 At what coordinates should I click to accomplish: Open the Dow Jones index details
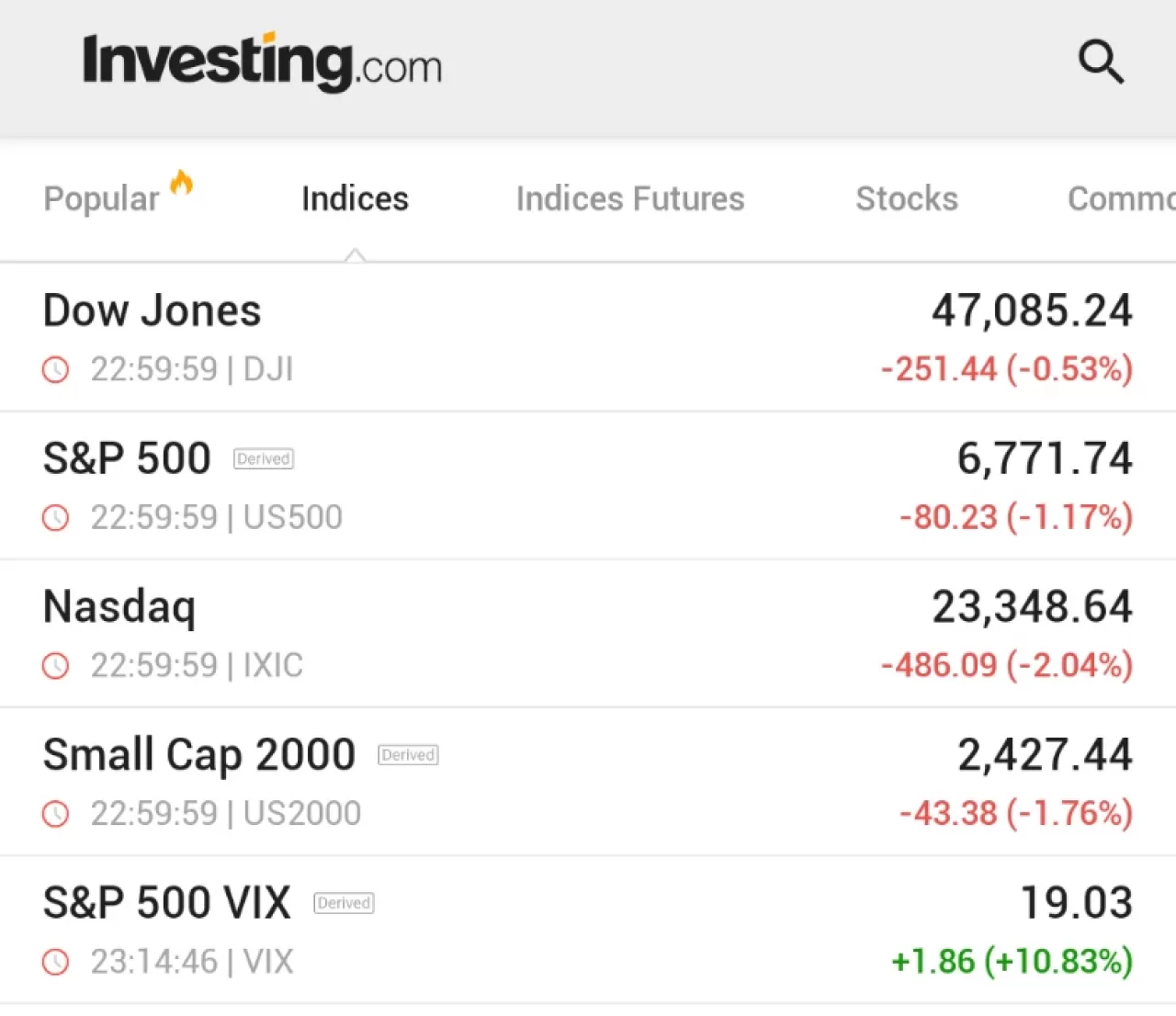[x=152, y=310]
